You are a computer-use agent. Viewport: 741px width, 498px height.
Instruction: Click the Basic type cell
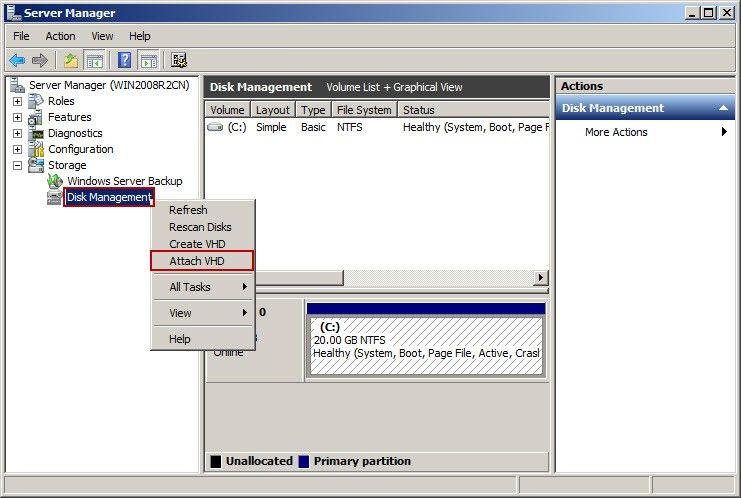pos(313,127)
